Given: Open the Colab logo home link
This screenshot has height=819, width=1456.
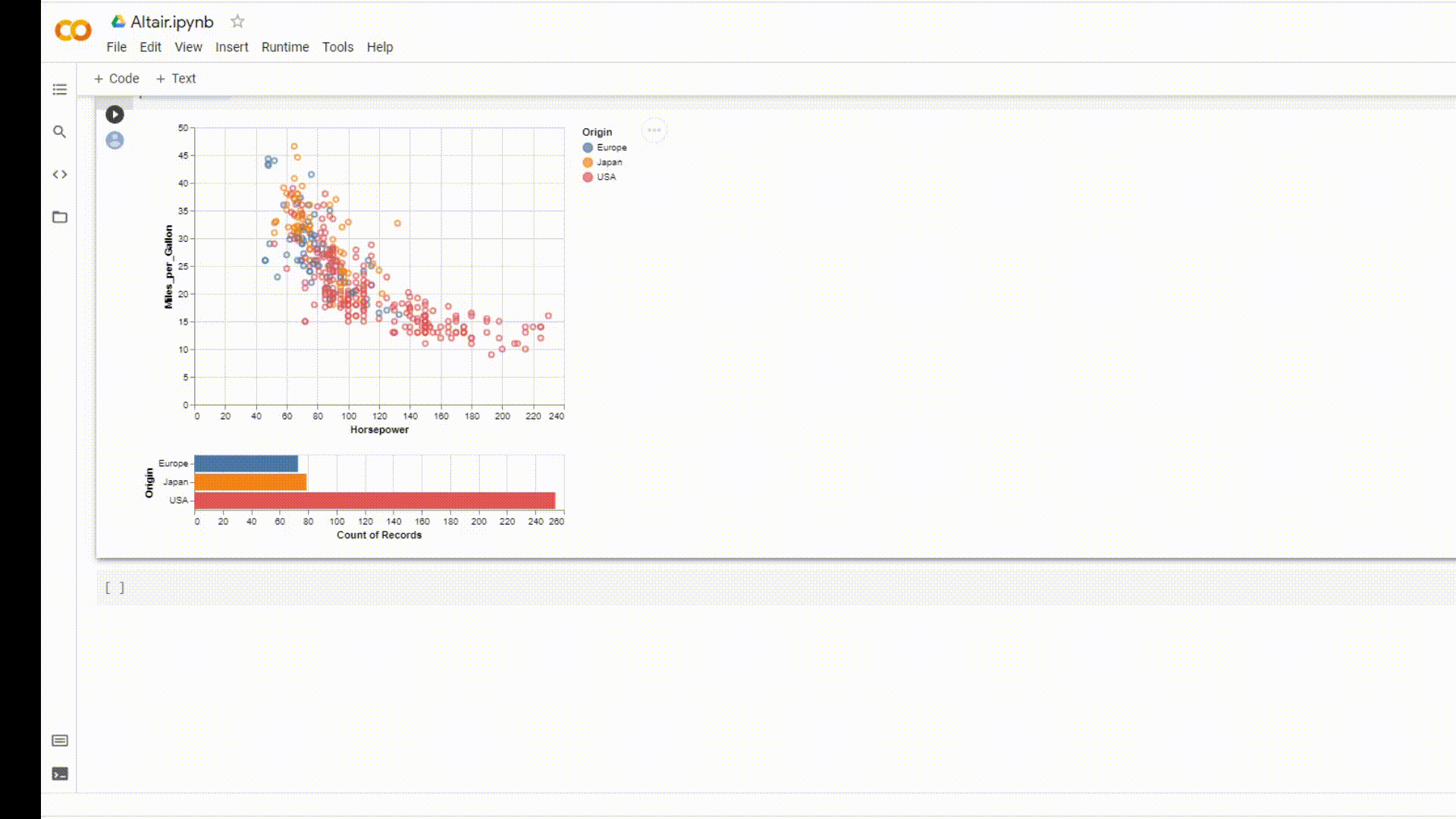Looking at the screenshot, I should pyautogui.click(x=73, y=30).
